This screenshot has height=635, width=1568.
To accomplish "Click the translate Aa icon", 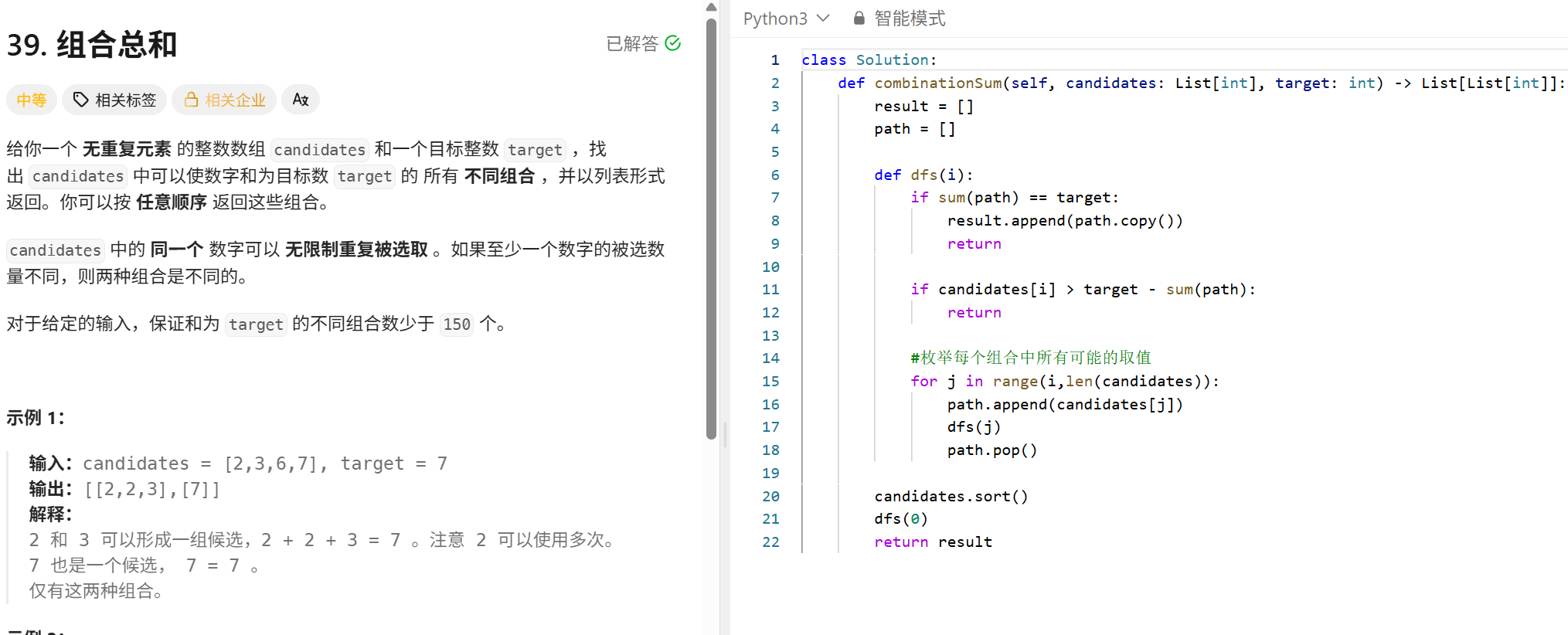I will tap(301, 100).
